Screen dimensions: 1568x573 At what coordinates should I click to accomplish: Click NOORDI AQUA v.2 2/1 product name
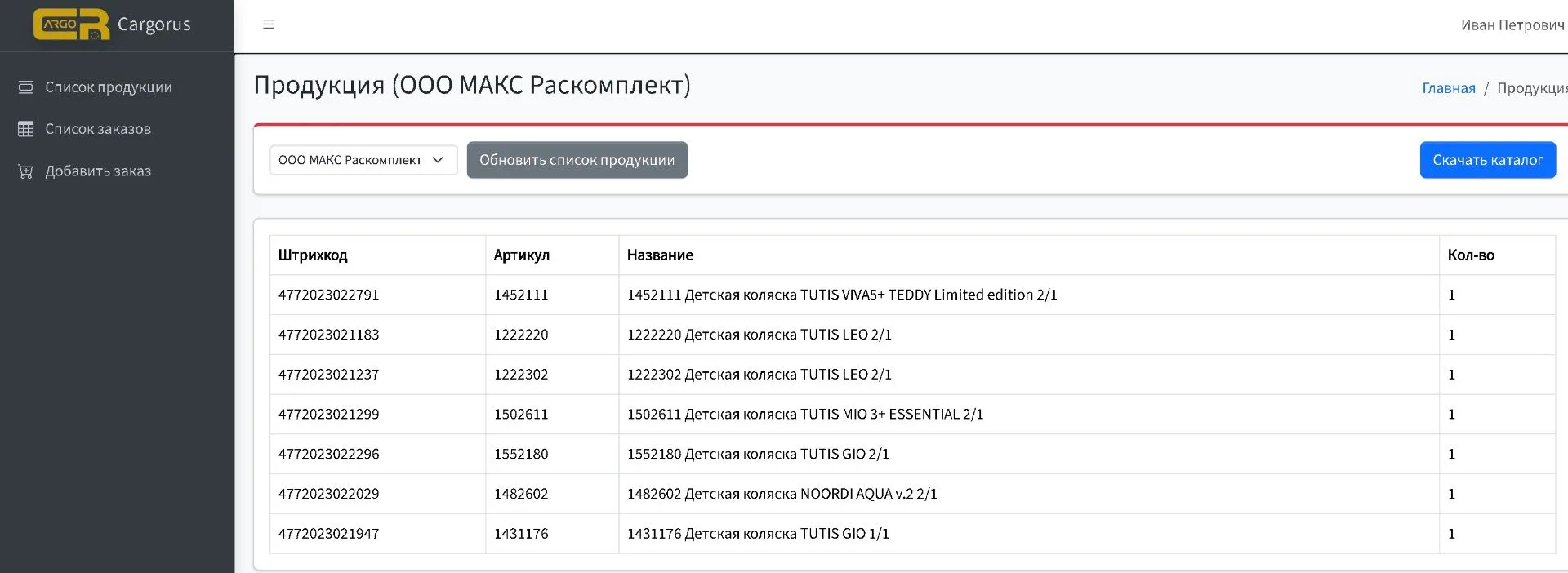(782, 494)
